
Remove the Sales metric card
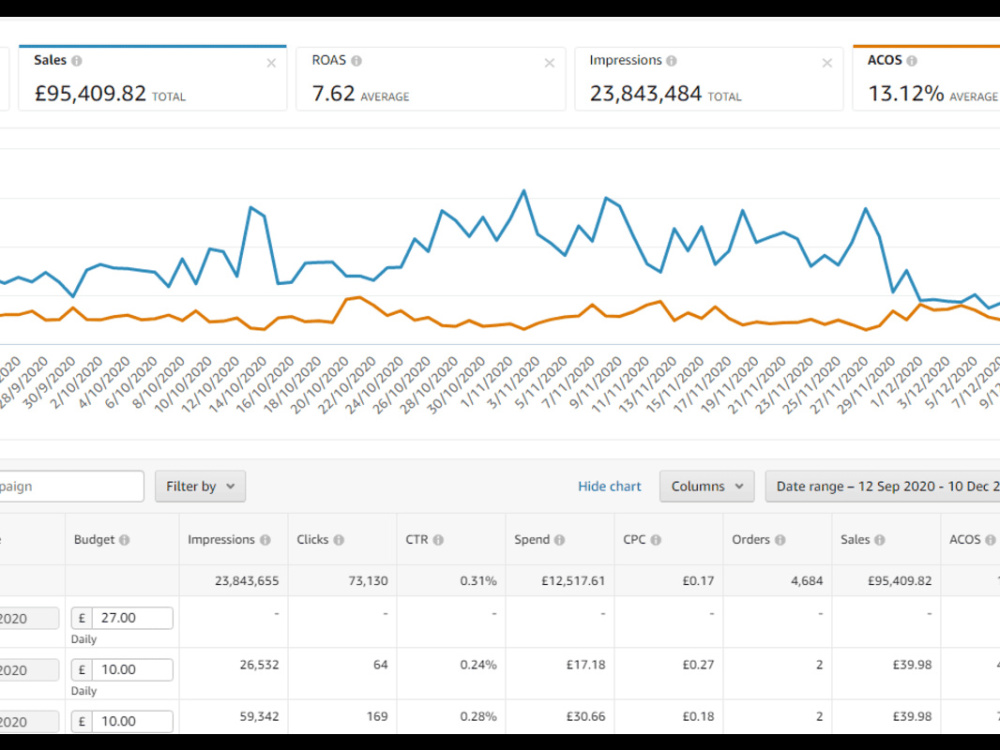[x=271, y=63]
